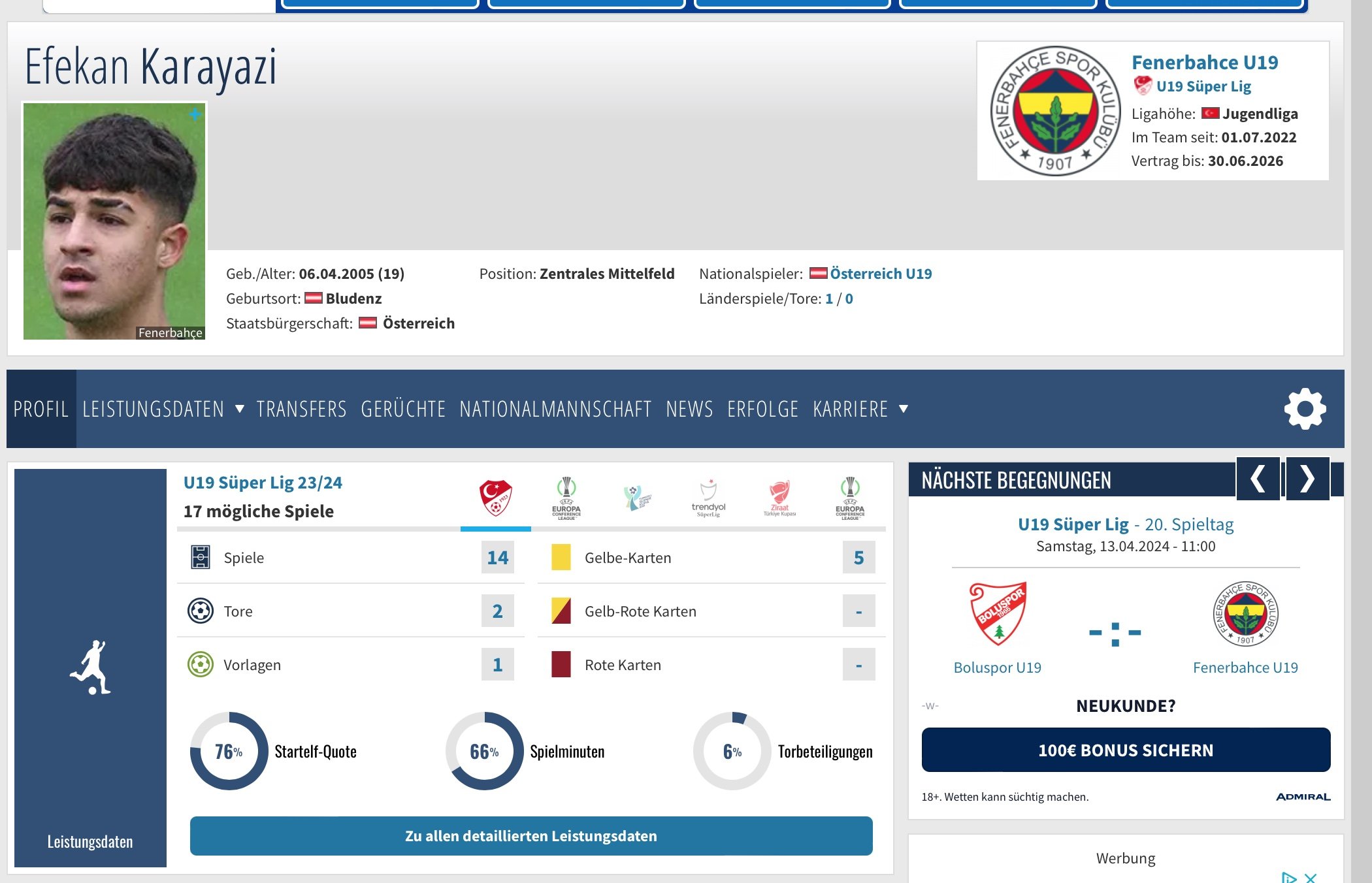Select last Europa Conference League logo tab
The height and width of the screenshot is (883, 1372).
(x=850, y=498)
